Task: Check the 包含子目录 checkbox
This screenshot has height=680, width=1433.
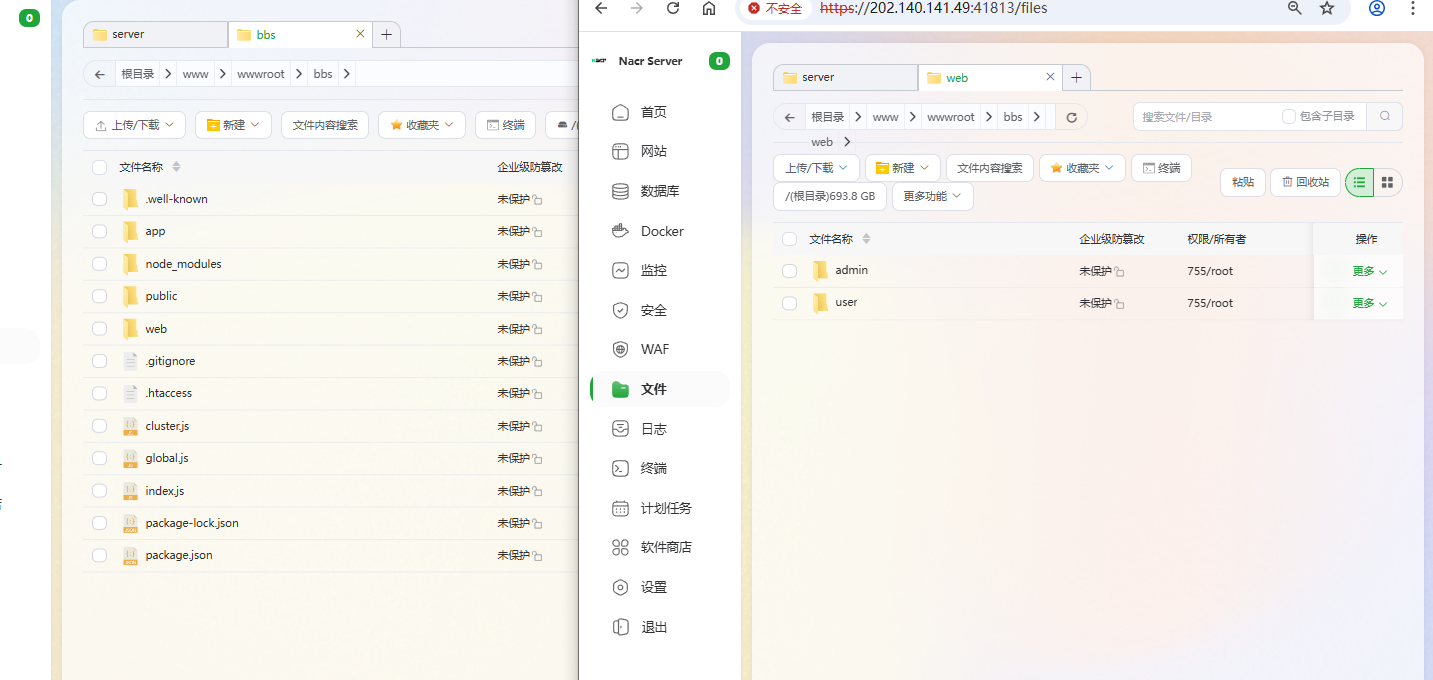Action: click(1289, 117)
